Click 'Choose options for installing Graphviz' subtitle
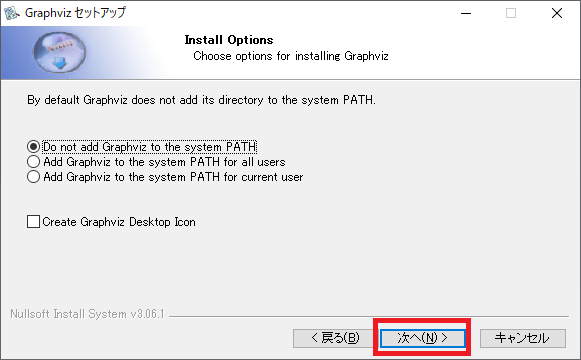Image resolution: width=581 pixels, height=360 pixels. pyautogui.click(x=290, y=56)
